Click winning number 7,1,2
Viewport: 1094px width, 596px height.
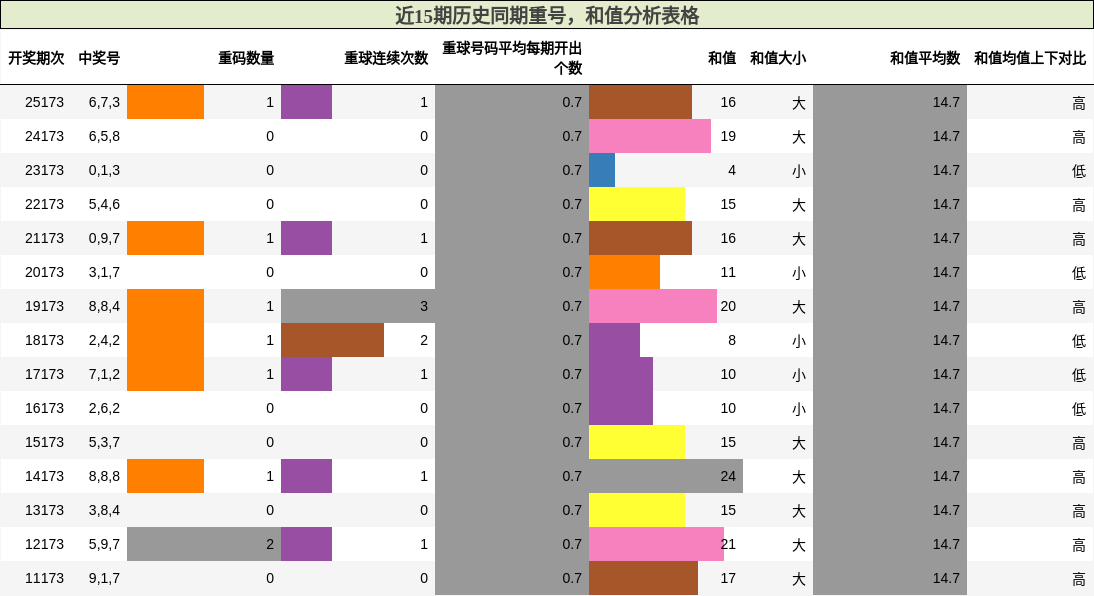point(104,374)
